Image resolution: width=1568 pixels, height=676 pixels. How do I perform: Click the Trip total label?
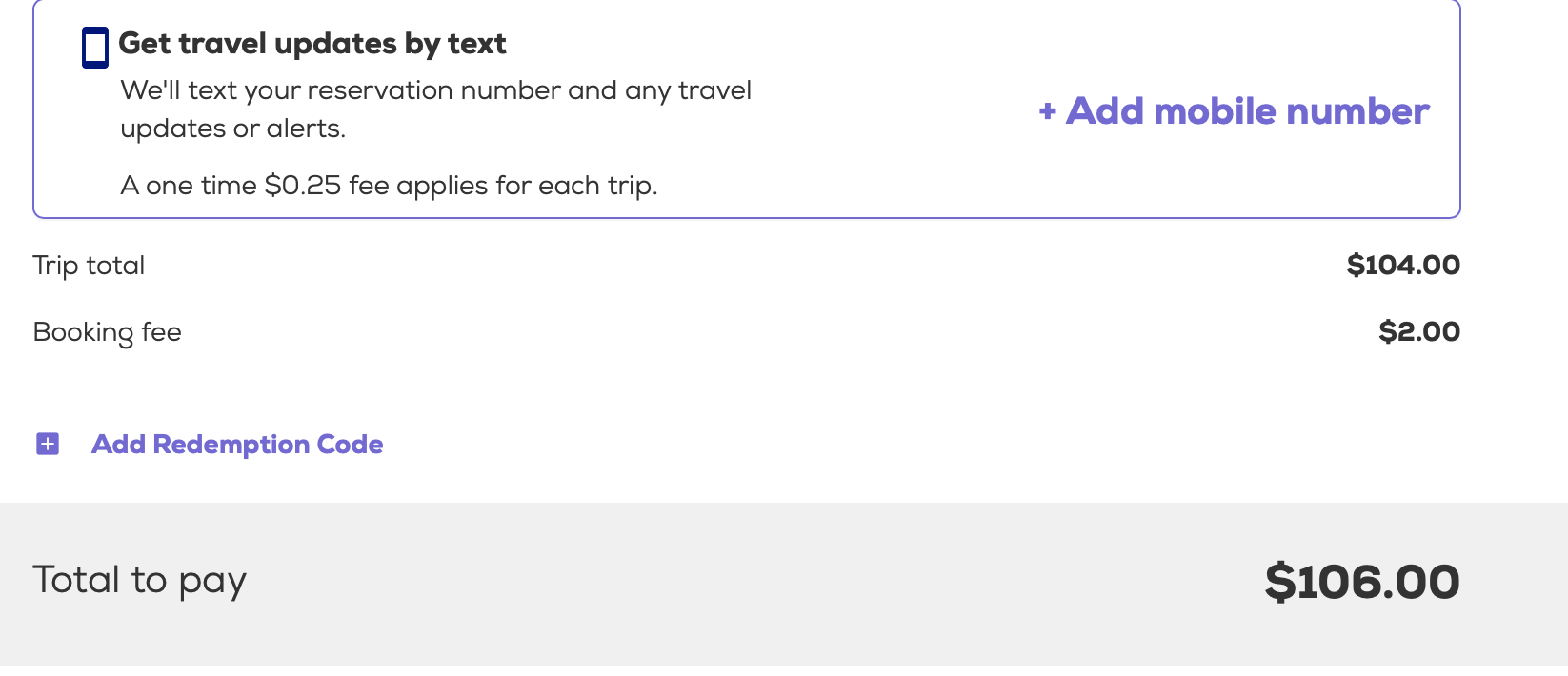pyautogui.click(x=89, y=266)
